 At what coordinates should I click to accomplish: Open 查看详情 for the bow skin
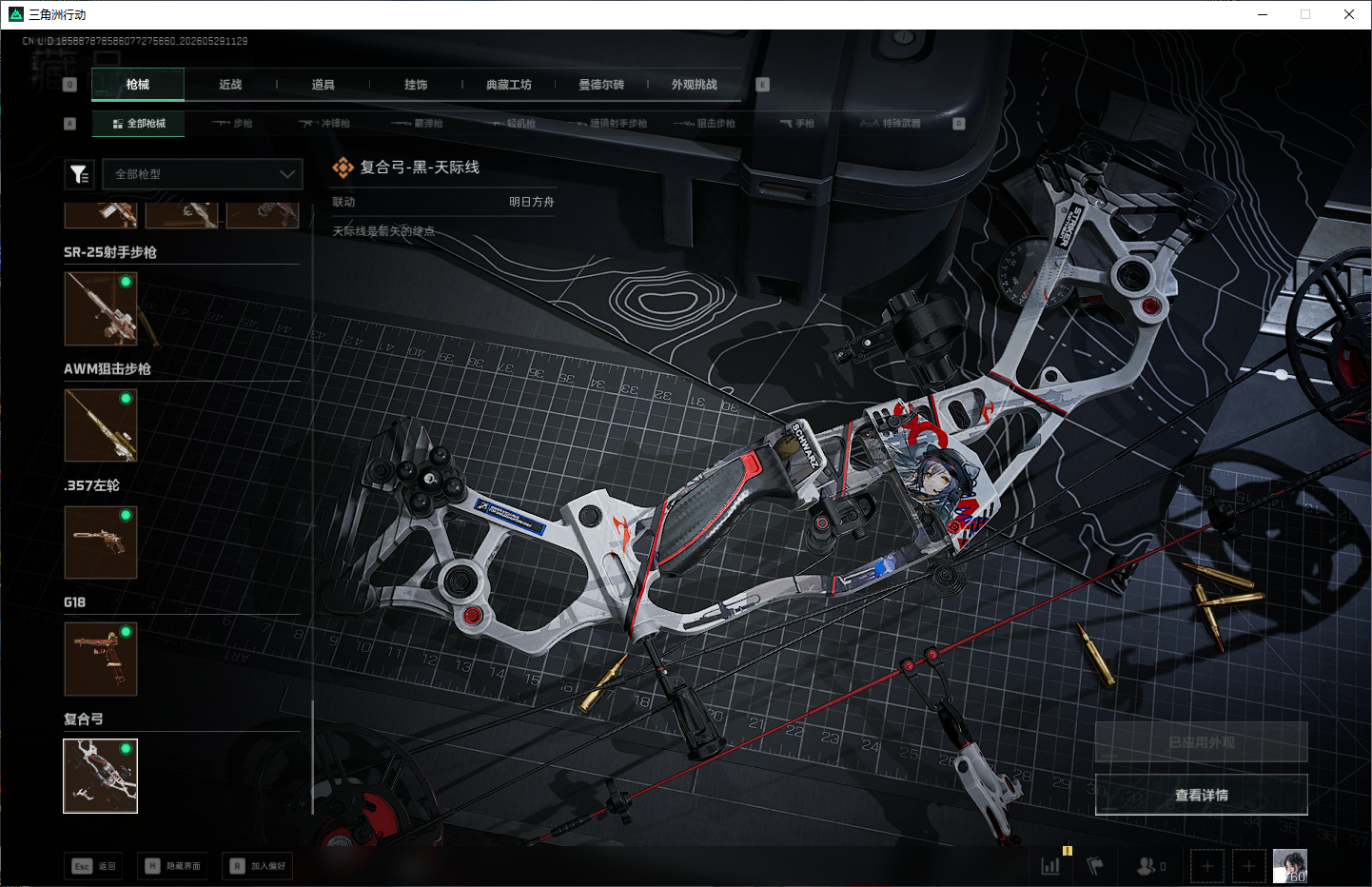click(1202, 795)
